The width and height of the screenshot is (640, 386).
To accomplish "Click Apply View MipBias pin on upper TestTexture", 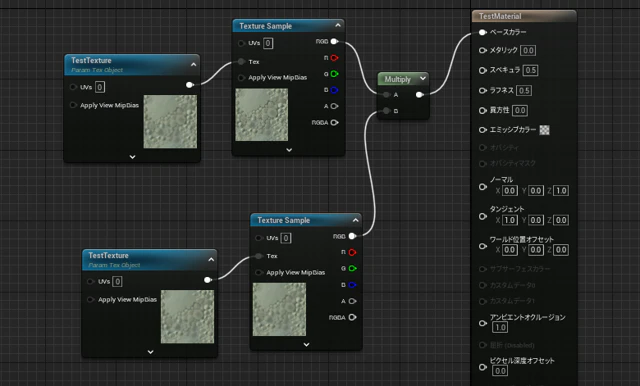I will point(73,105).
